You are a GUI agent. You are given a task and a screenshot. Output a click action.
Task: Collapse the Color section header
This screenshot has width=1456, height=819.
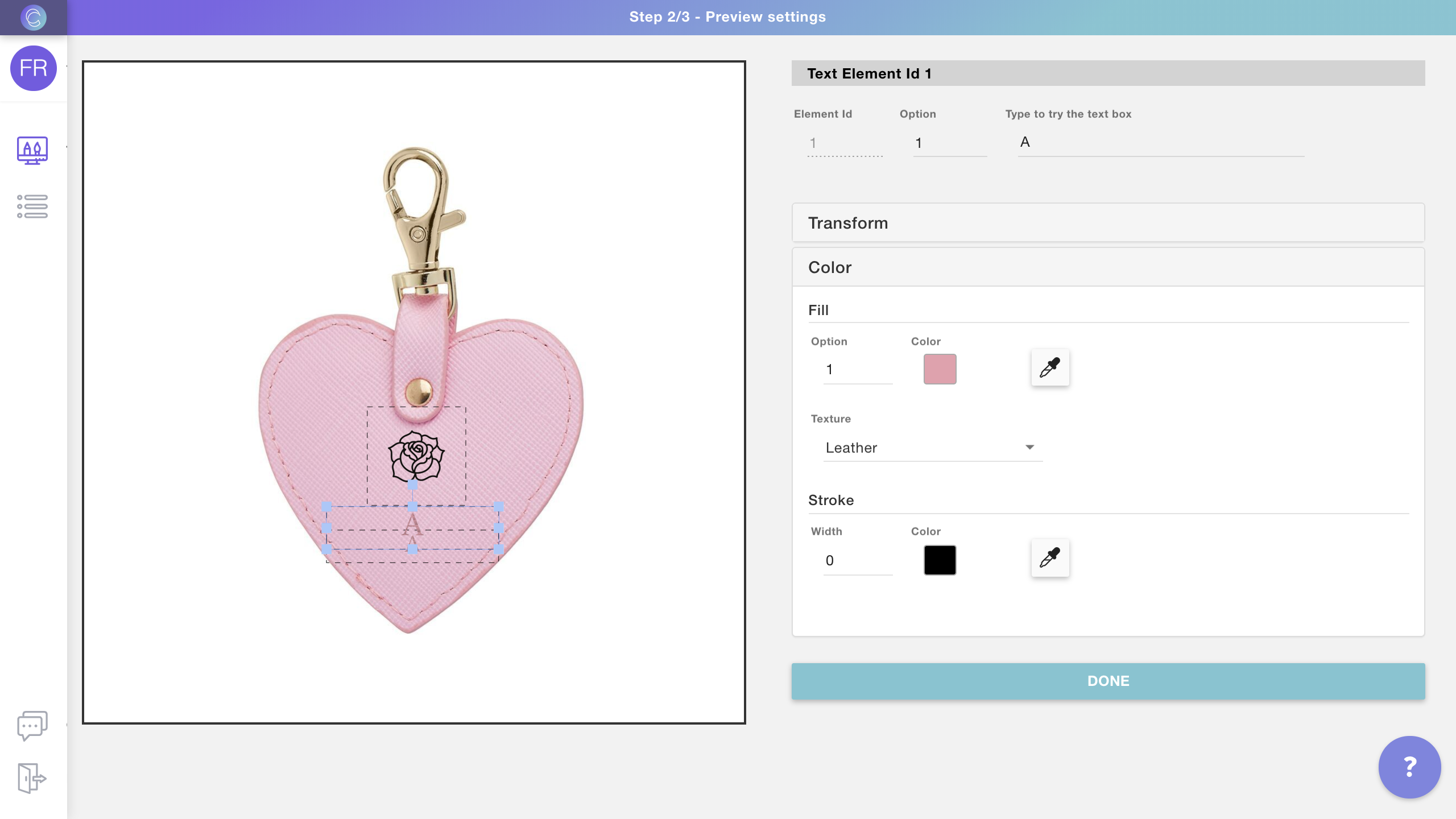(1108, 267)
